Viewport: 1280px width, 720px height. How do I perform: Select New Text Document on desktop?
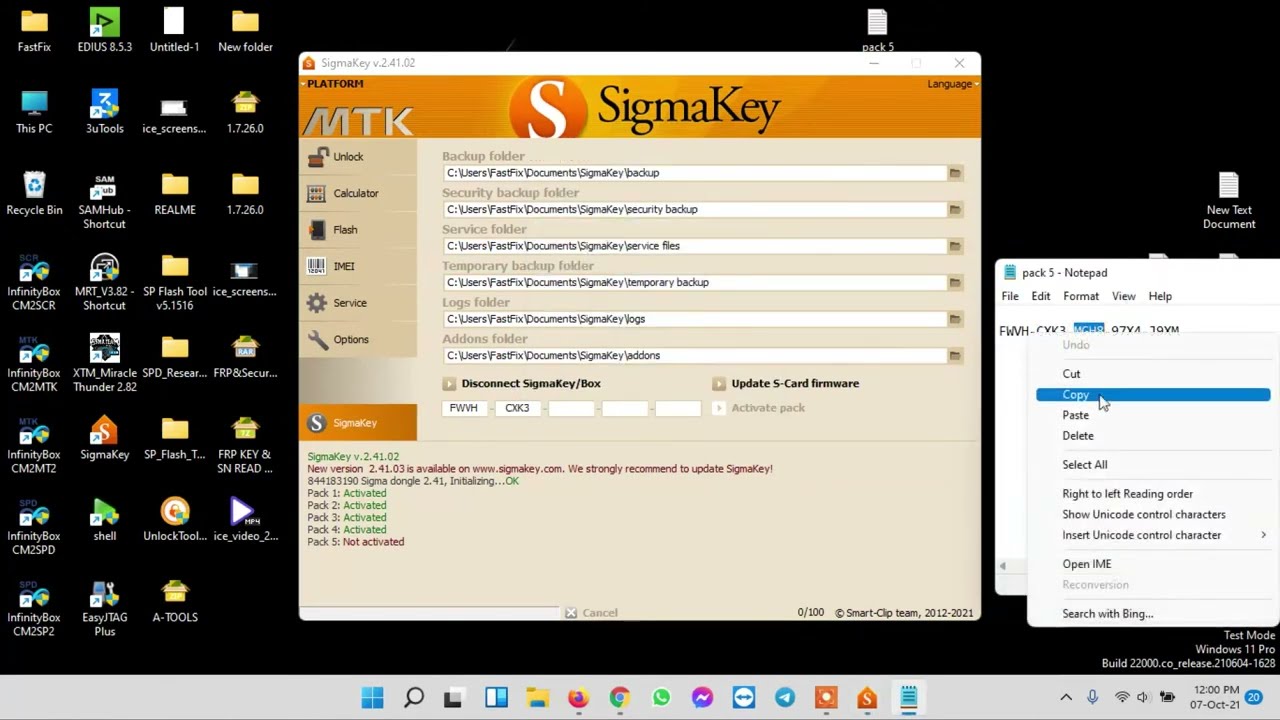pos(1229,201)
